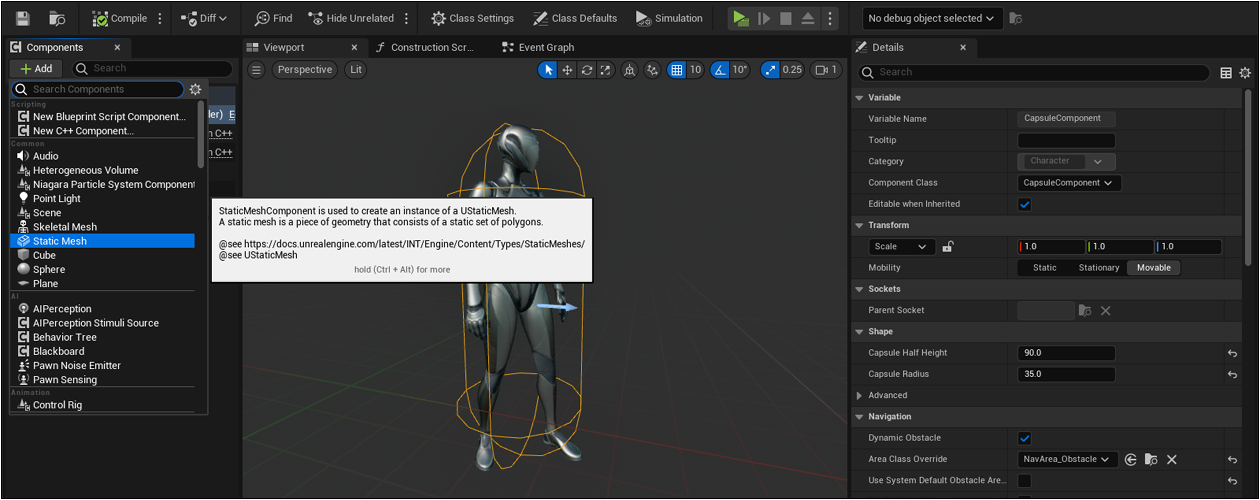Viewport: 1260px width, 500px height.
Task: Select the Rotate transform tool in viewport
Action: [x=587, y=70]
